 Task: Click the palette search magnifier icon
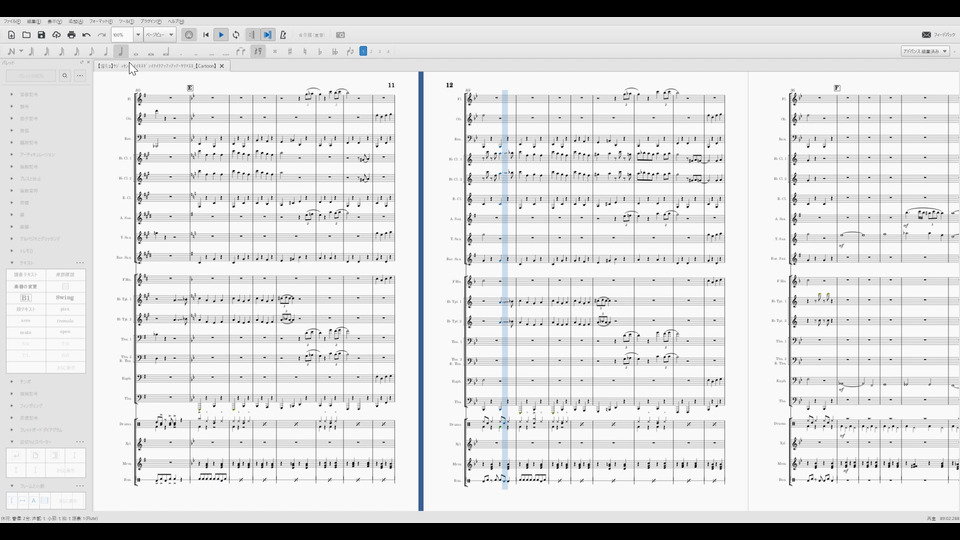coord(64,76)
